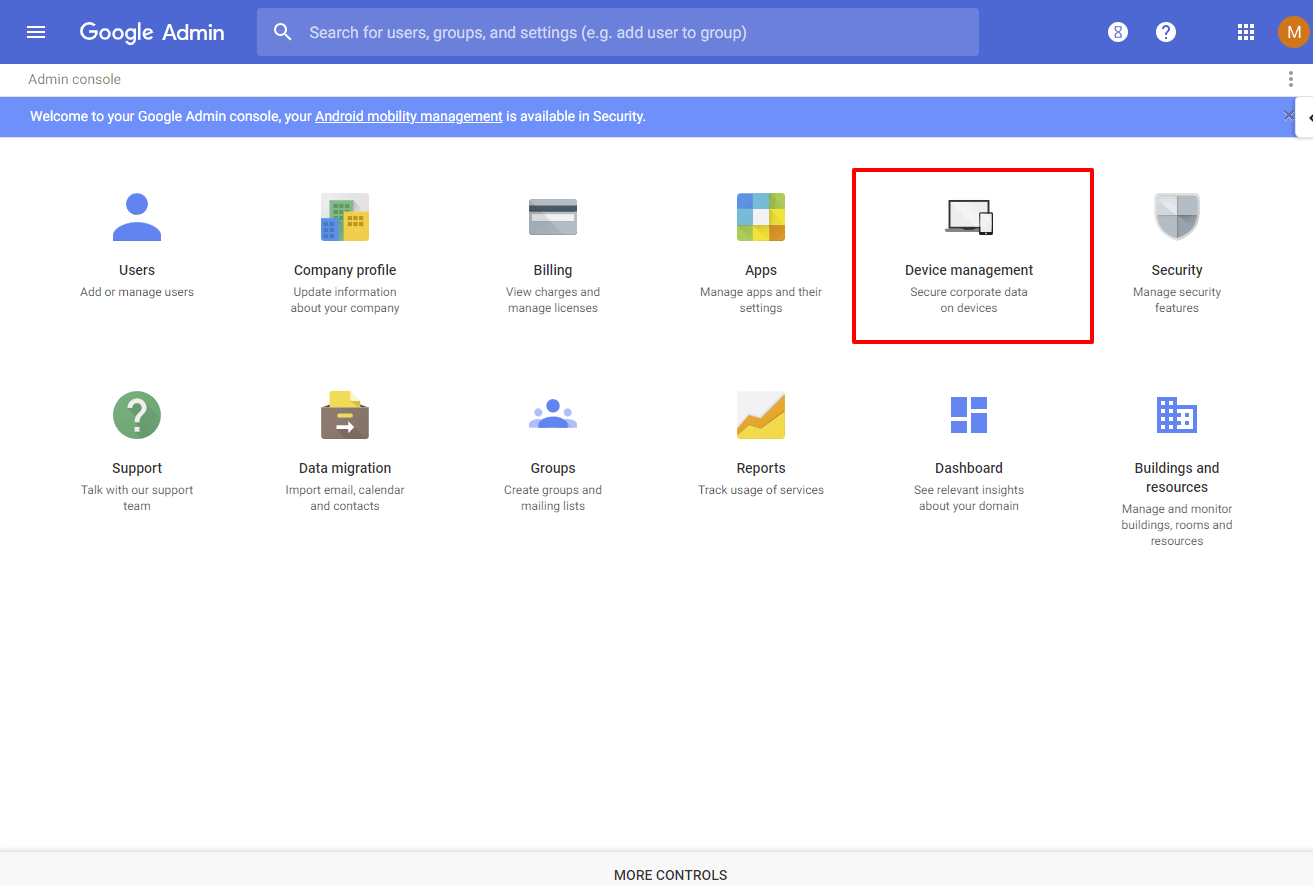Open the Google apps launcher grid
The width and height of the screenshot is (1313, 885).
point(1245,31)
